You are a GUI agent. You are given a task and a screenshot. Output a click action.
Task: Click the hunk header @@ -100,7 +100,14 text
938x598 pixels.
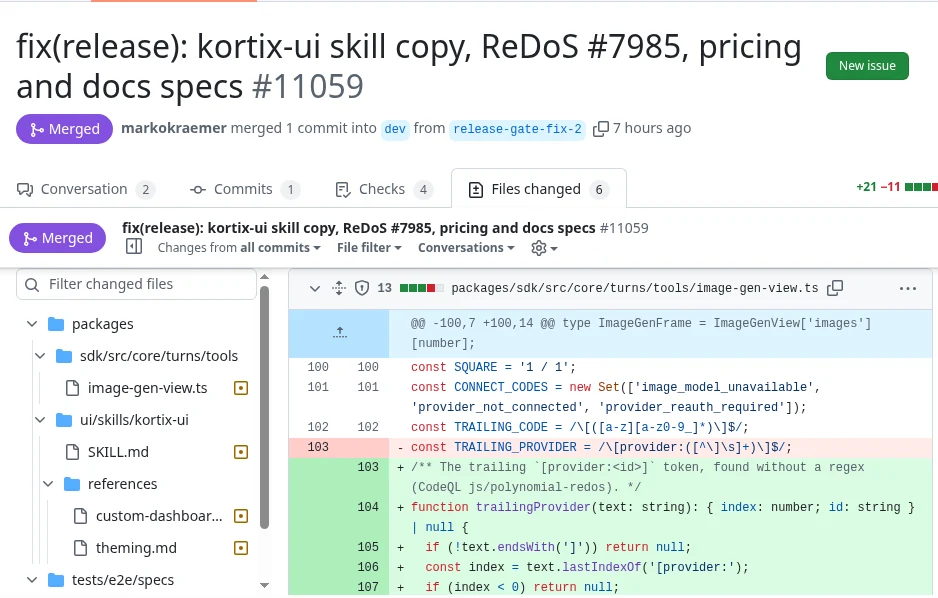tap(641, 333)
